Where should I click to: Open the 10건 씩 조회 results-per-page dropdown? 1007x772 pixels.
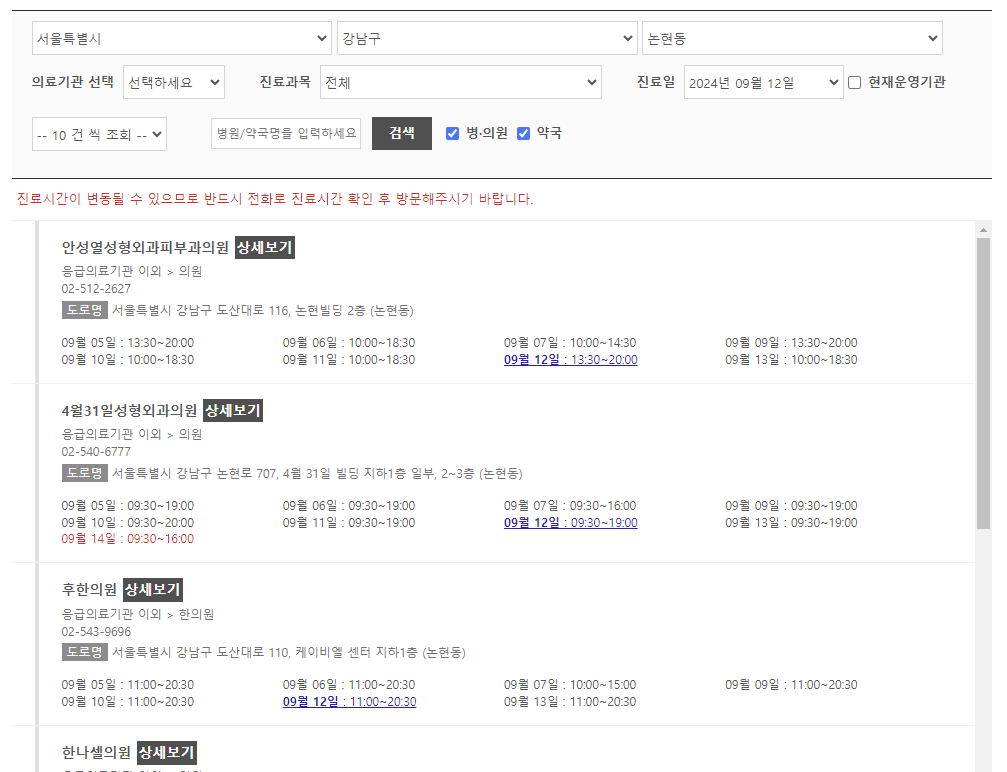coord(98,132)
